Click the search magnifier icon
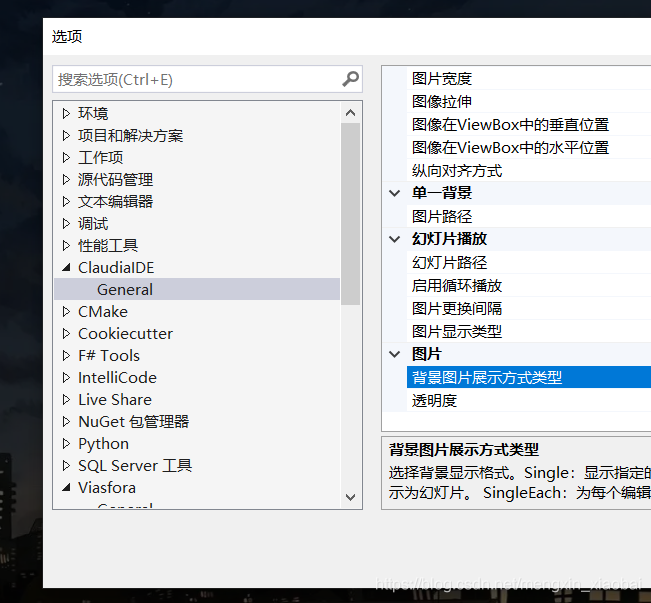This screenshot has width=651, height=603. pos(350,79)
